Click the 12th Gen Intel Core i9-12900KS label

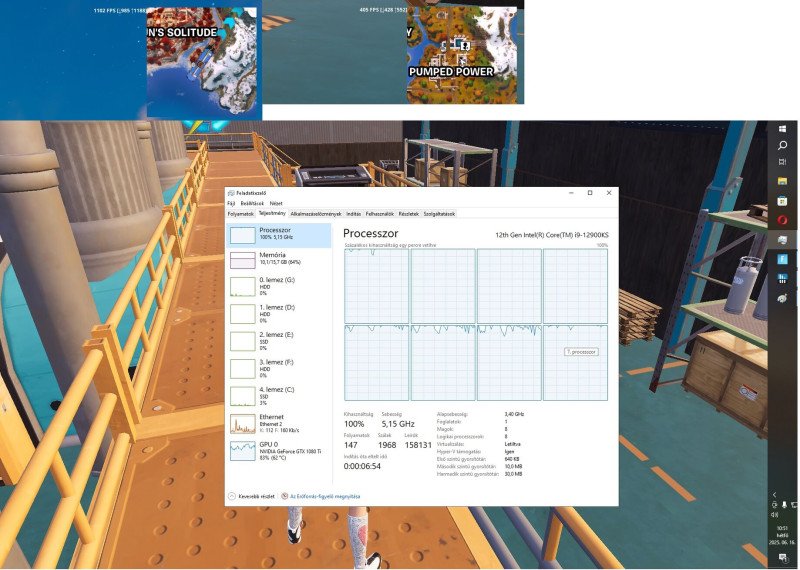pos(552,235)
